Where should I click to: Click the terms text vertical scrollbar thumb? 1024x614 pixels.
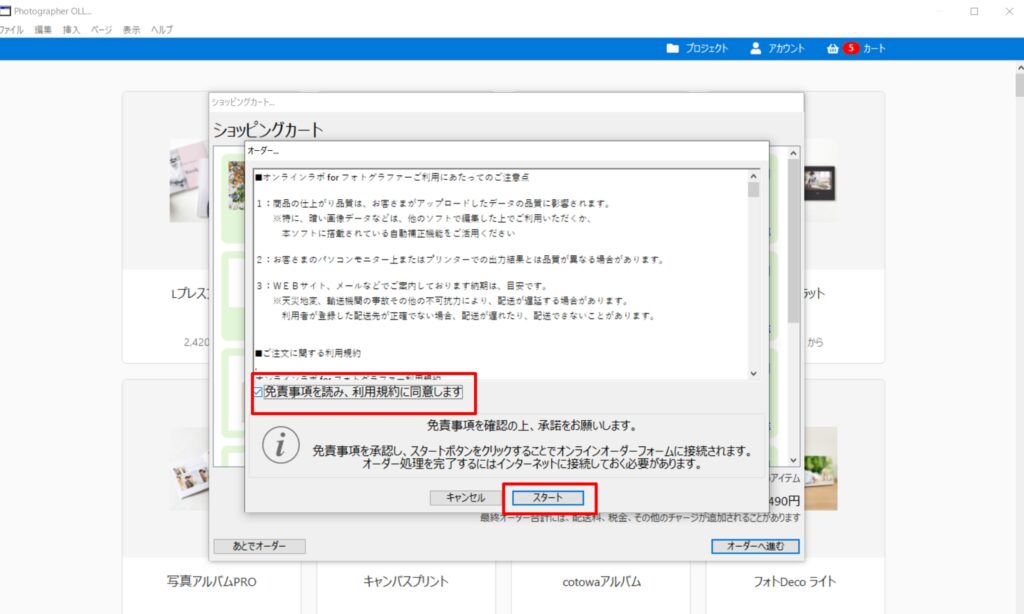point(753,190)
